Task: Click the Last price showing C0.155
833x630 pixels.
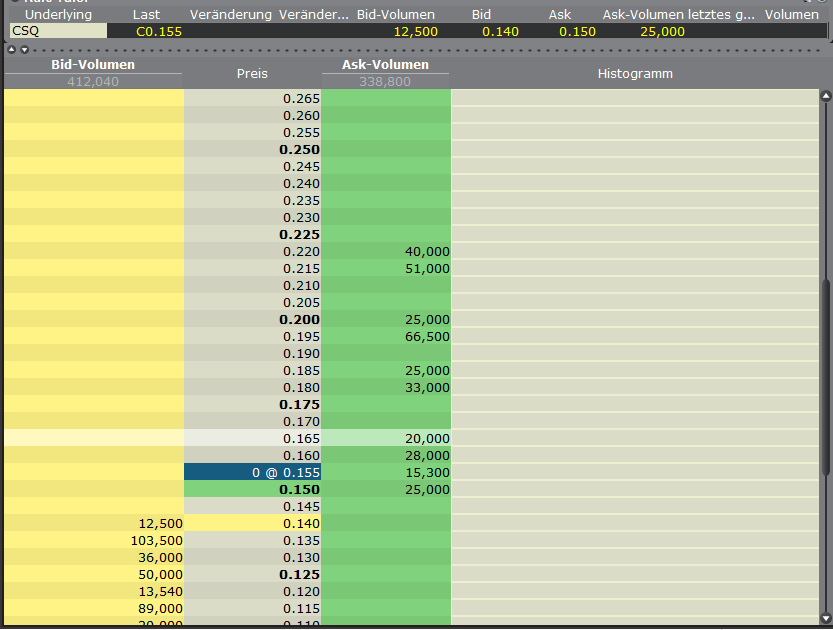Action: pos(156,31)
